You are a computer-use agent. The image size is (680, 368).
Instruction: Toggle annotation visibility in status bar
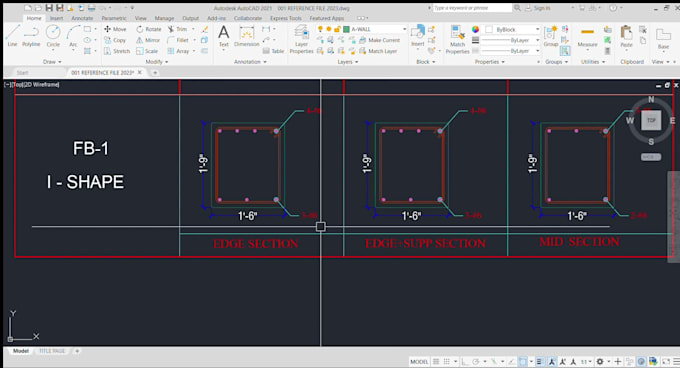click(552, 361)
